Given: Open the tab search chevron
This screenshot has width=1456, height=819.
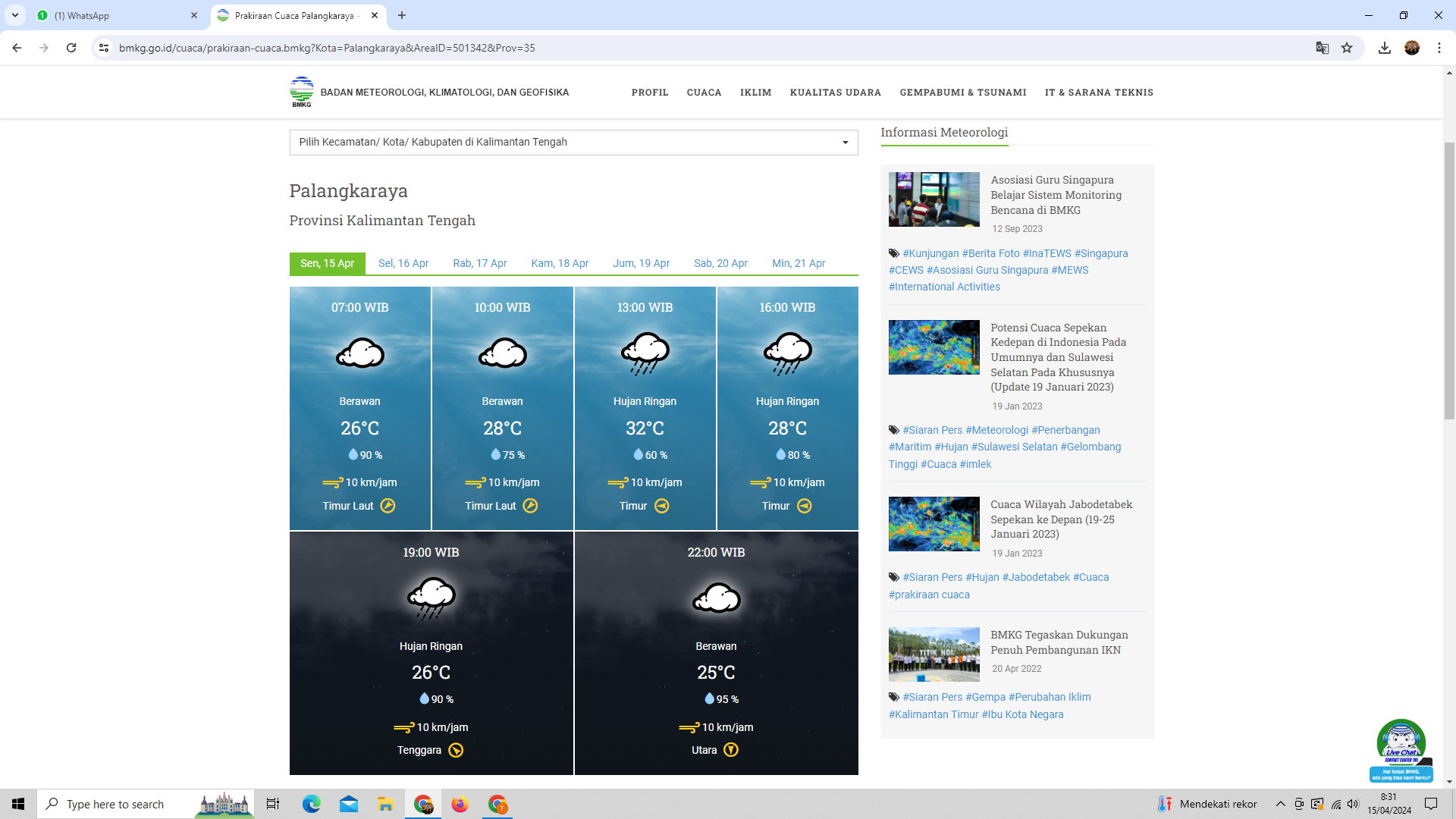Looking at the screenshot, I should (15, 15).
